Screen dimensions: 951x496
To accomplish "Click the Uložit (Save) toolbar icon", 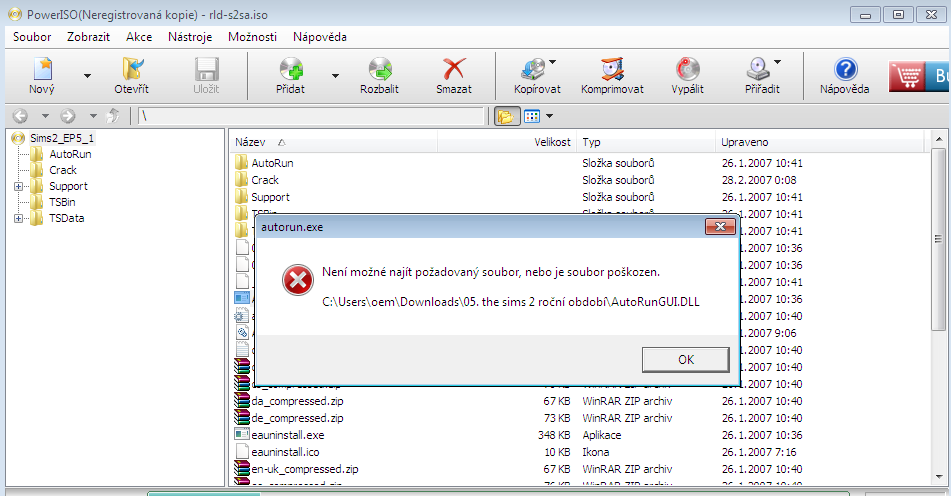I will coord(207,69).
